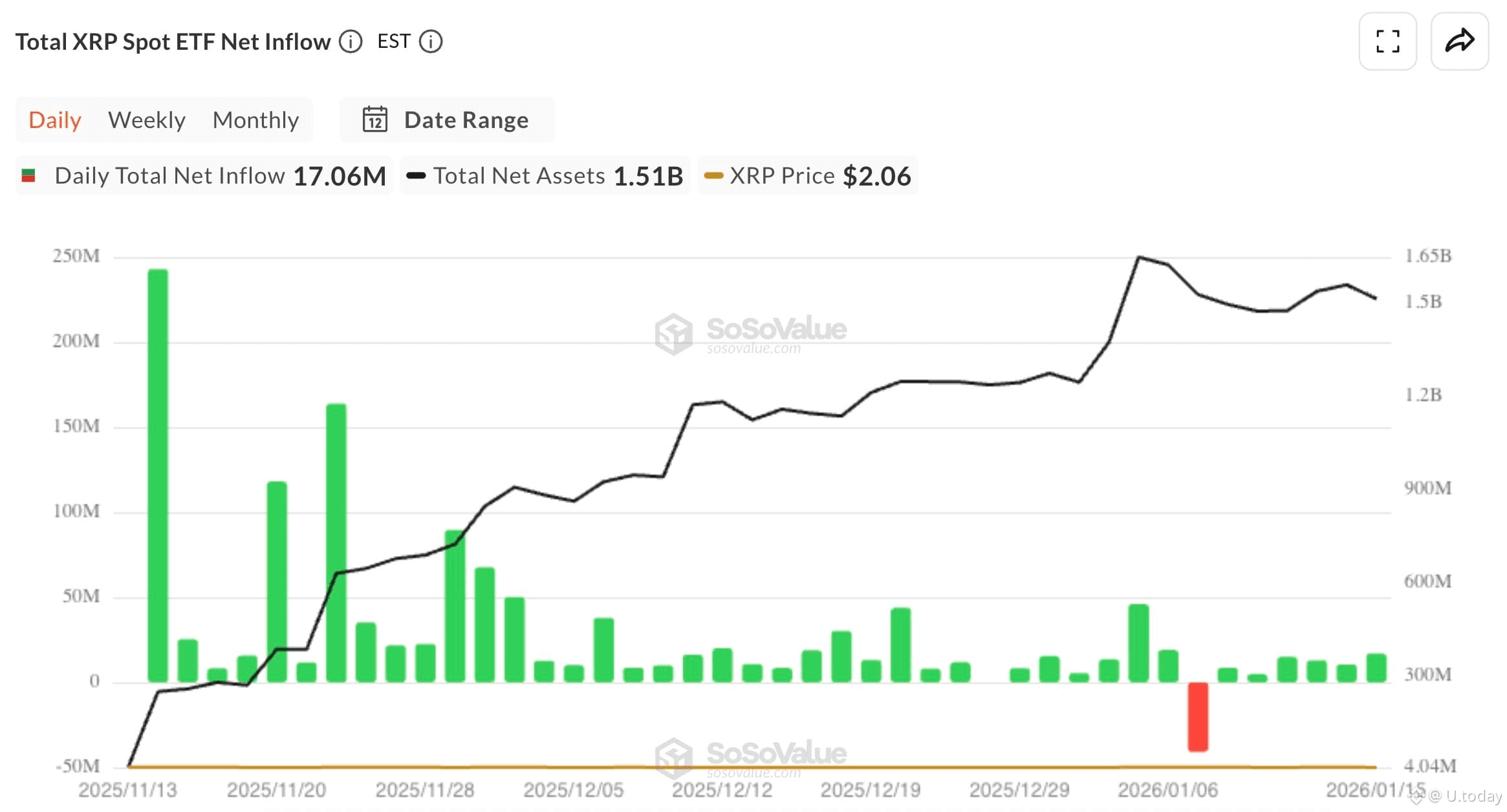Switch to the Weekly tab
Image resolution: width=1507 pixels, height=812 pixels.
[x=147, y=120]
